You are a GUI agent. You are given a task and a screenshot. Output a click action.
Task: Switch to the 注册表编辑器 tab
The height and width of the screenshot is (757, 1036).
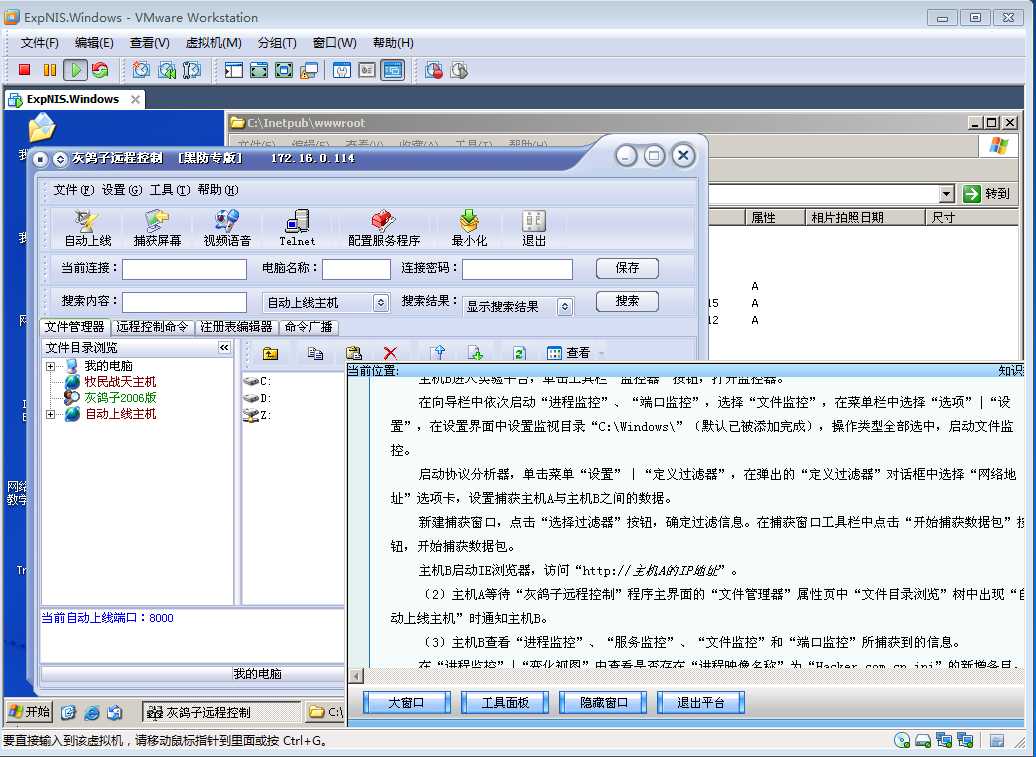(x=237, y=327)
